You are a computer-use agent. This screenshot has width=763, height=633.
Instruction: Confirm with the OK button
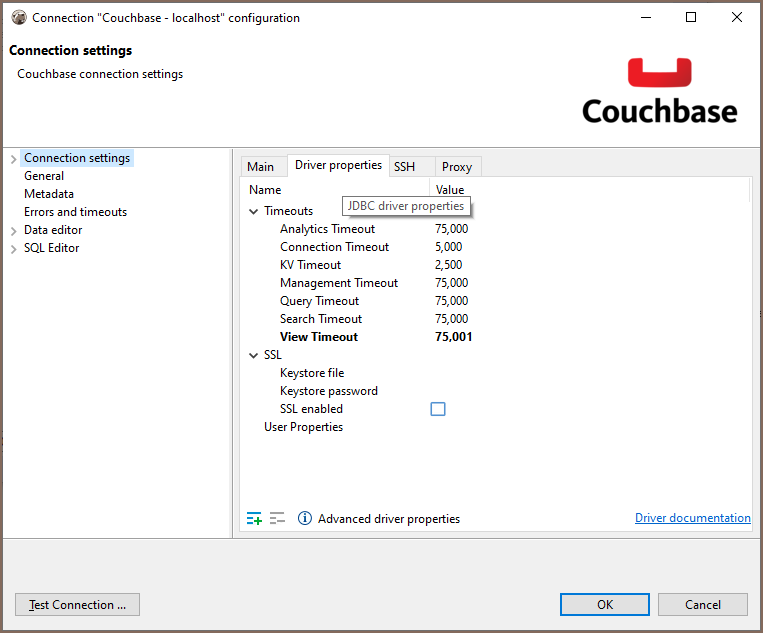click(x=604, y=604)
